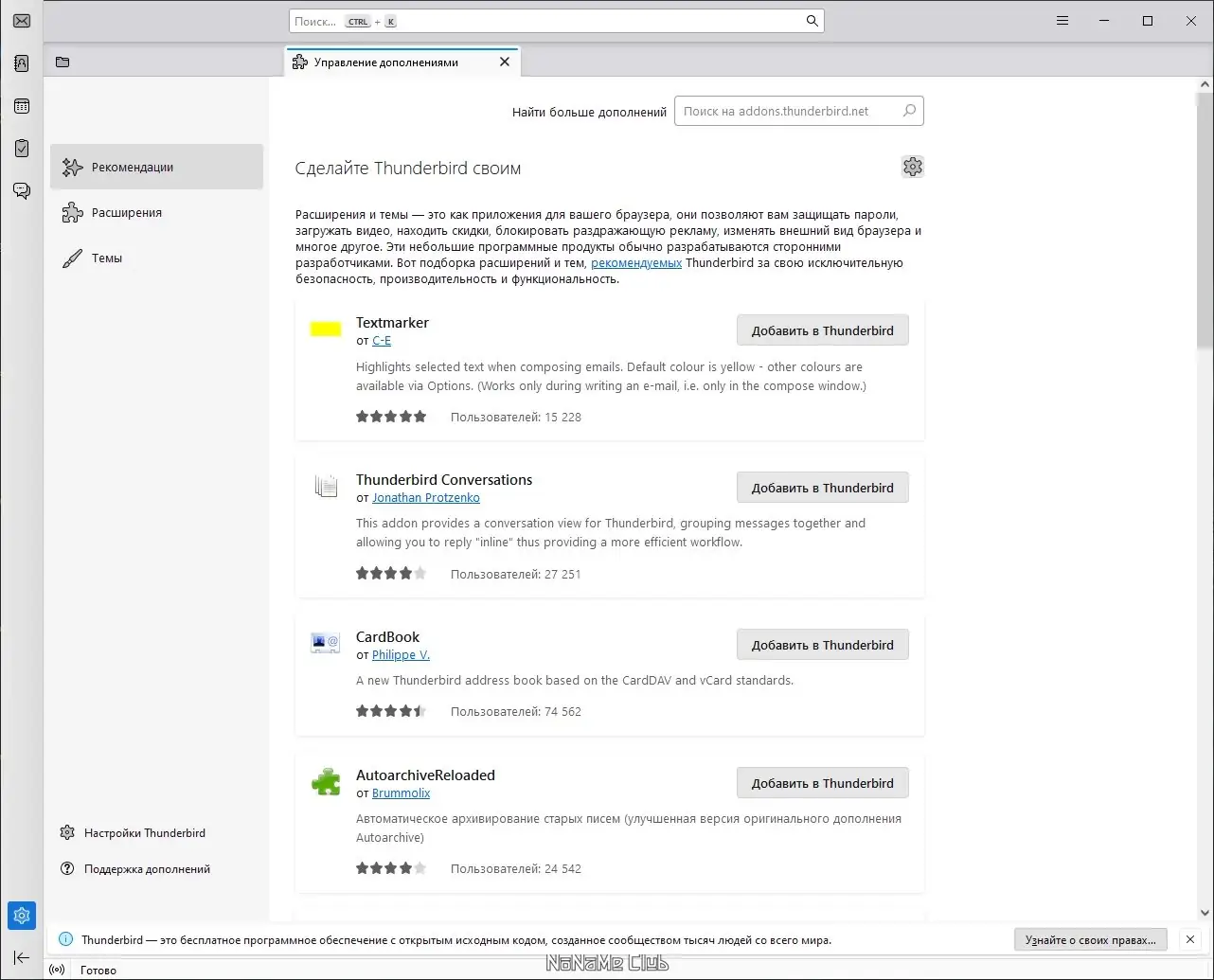Close the "Управление дополнениями" tab
This screenshot has width=1214, height=980.
point(505,62)
